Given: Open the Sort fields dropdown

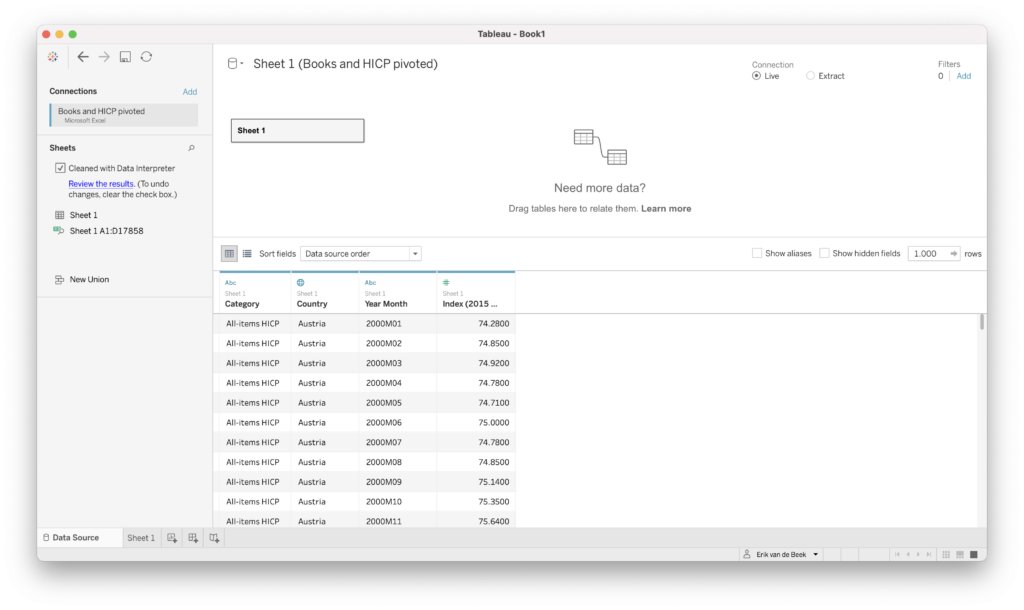Looking at the screenshot, I should (360, 253).
